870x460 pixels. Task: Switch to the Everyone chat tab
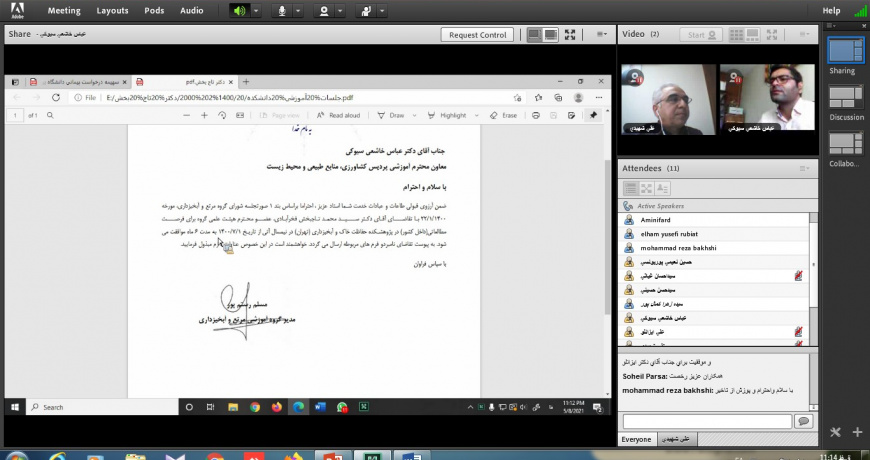tap(636, 439)
